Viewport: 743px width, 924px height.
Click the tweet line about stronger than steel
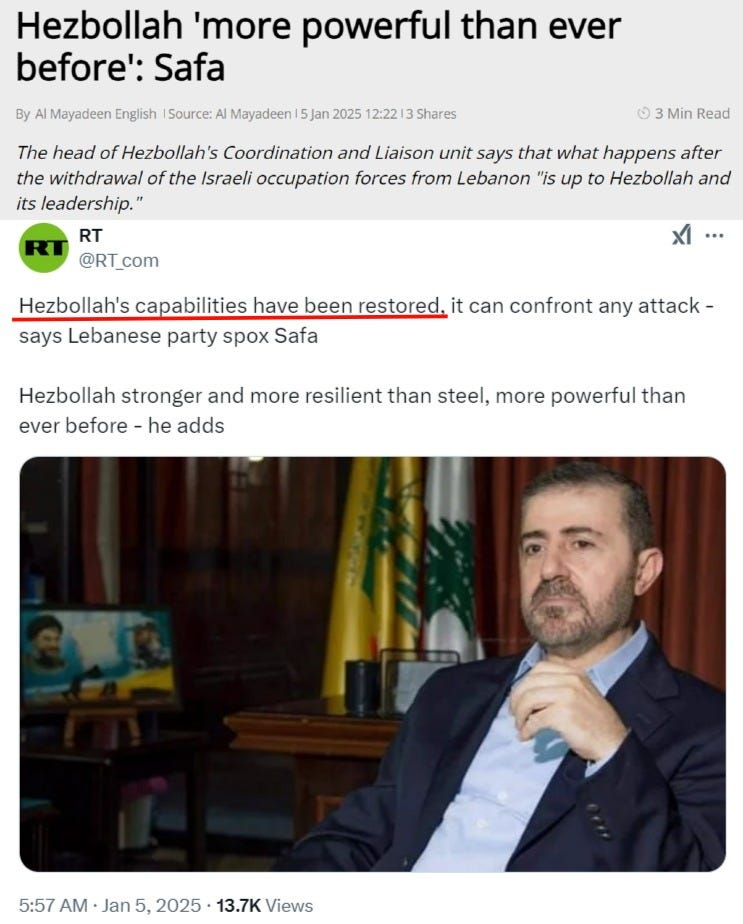[x=352, y=410]
